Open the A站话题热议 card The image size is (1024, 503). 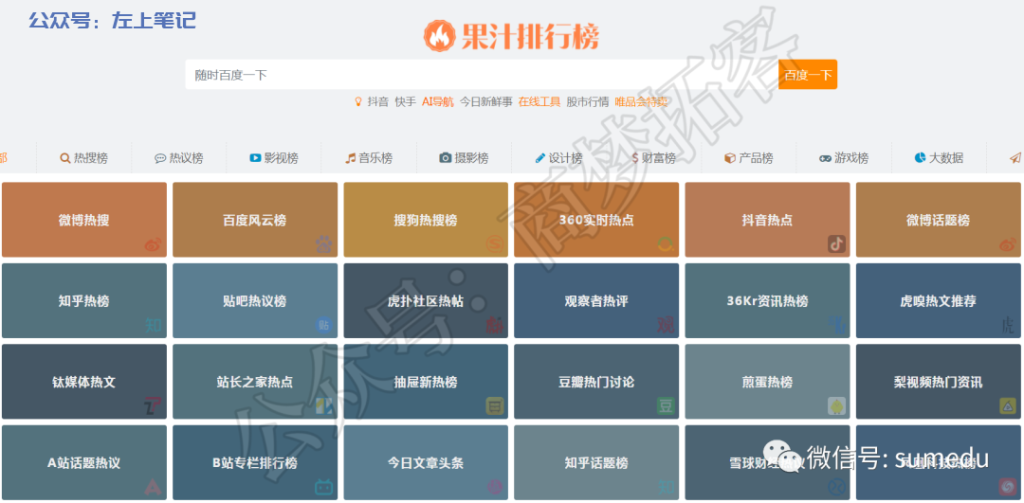[x=84, y=462]
